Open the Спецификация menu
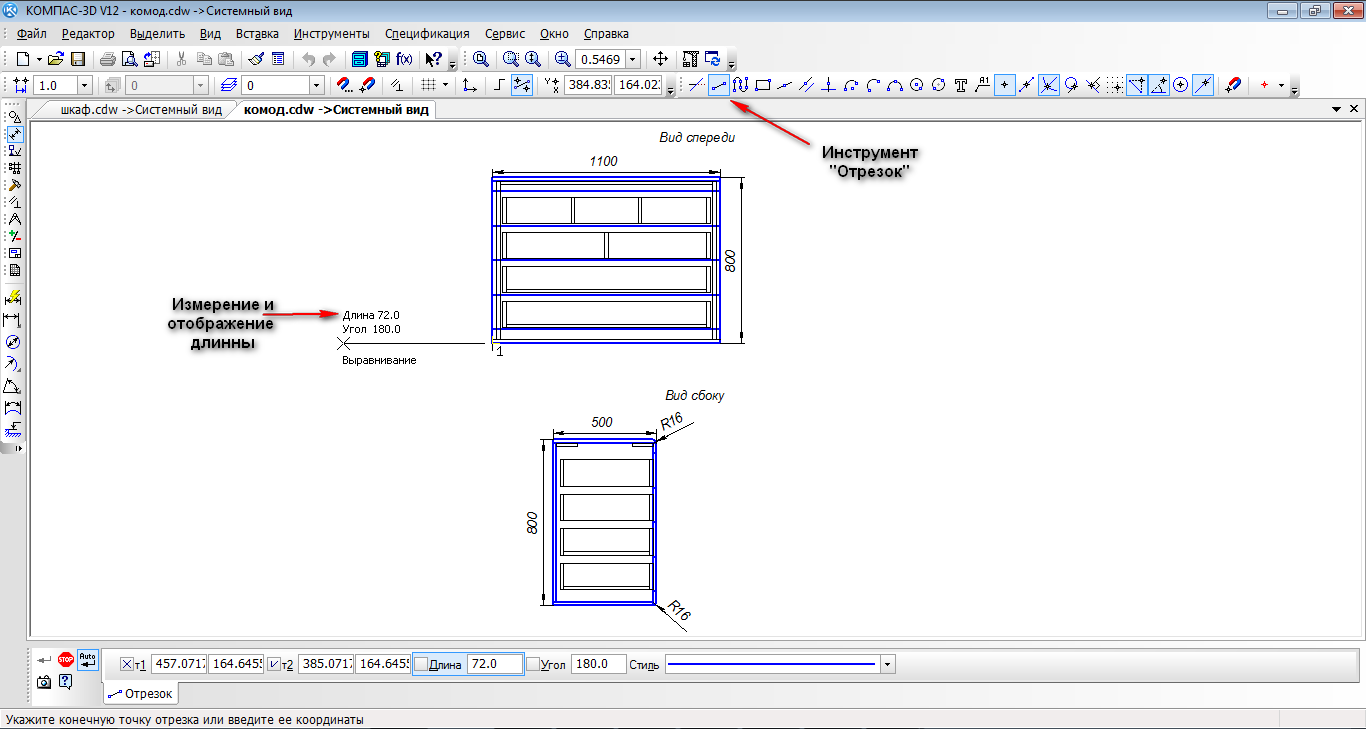Screen dimensions: 1366x729 pos(427,33)
